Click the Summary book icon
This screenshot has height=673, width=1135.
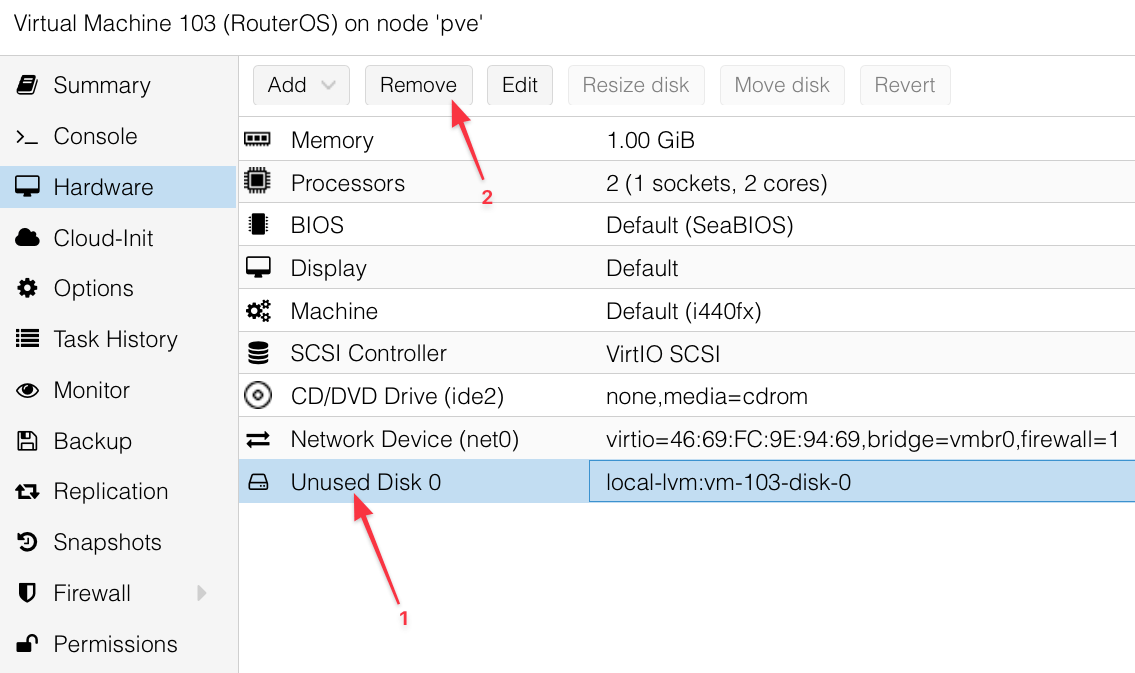pyautogui.click(x=27, y=85)
